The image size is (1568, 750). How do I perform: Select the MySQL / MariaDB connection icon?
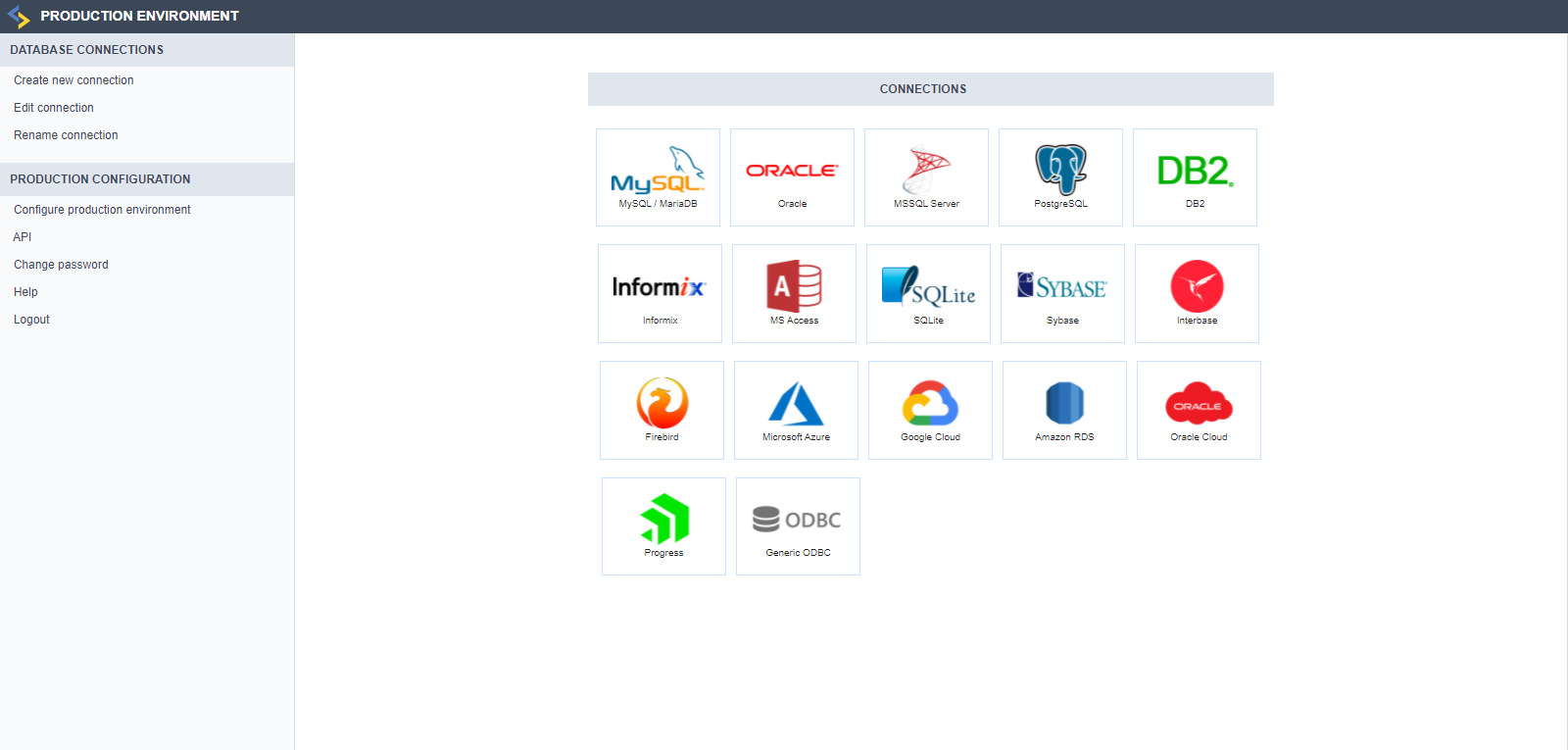pos(658,177)
